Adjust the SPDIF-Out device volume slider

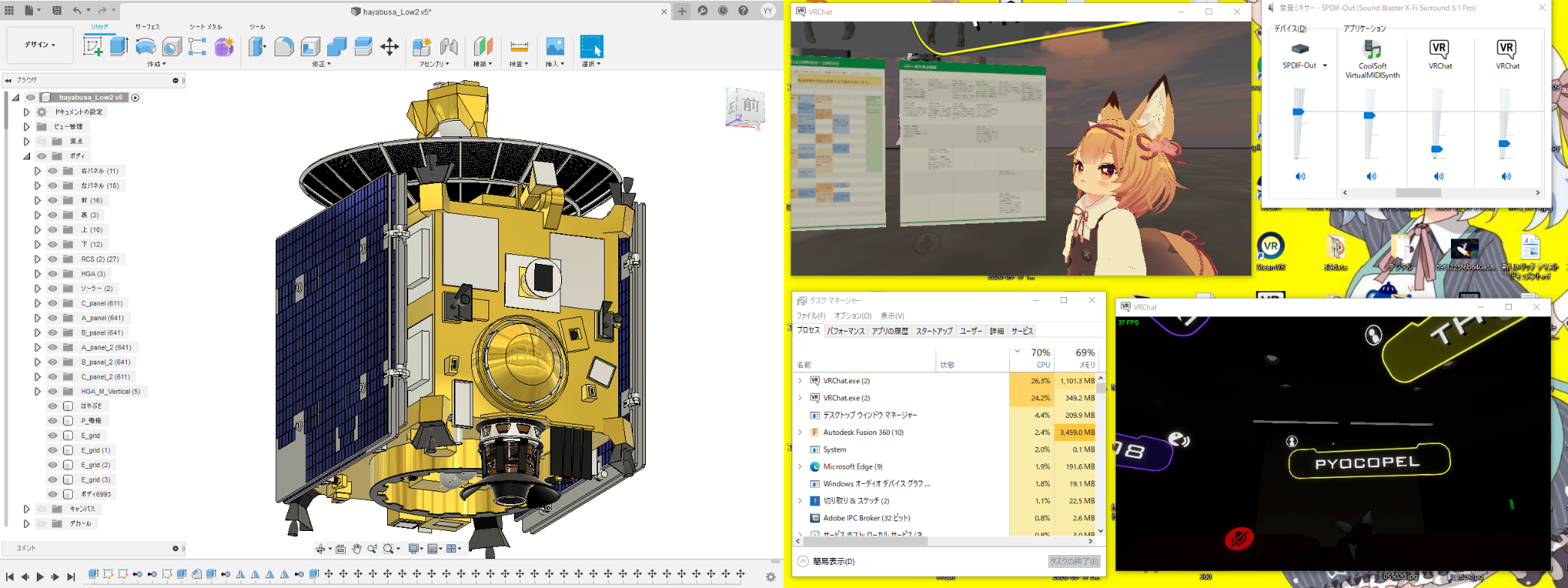click(1298, 112)
